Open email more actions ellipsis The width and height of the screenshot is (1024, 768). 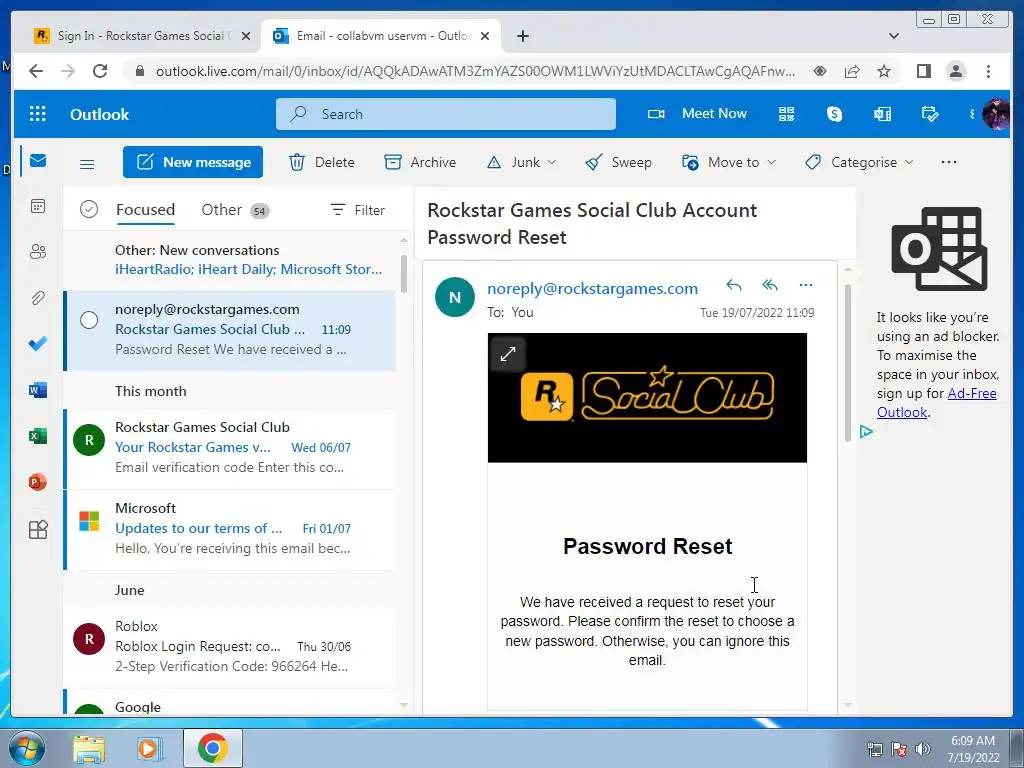pyautogui.click(x=806, y=285)
